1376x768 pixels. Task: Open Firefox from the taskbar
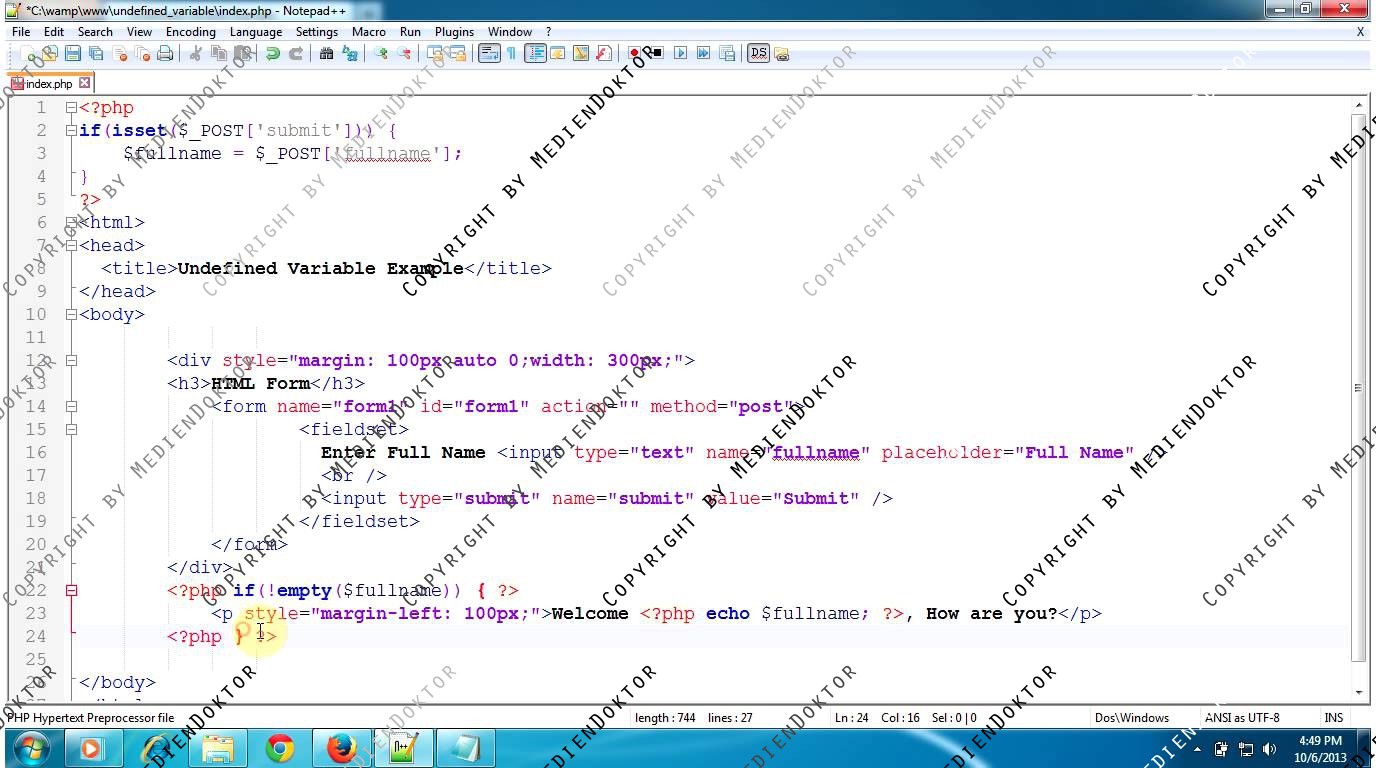tap(342, 748)
